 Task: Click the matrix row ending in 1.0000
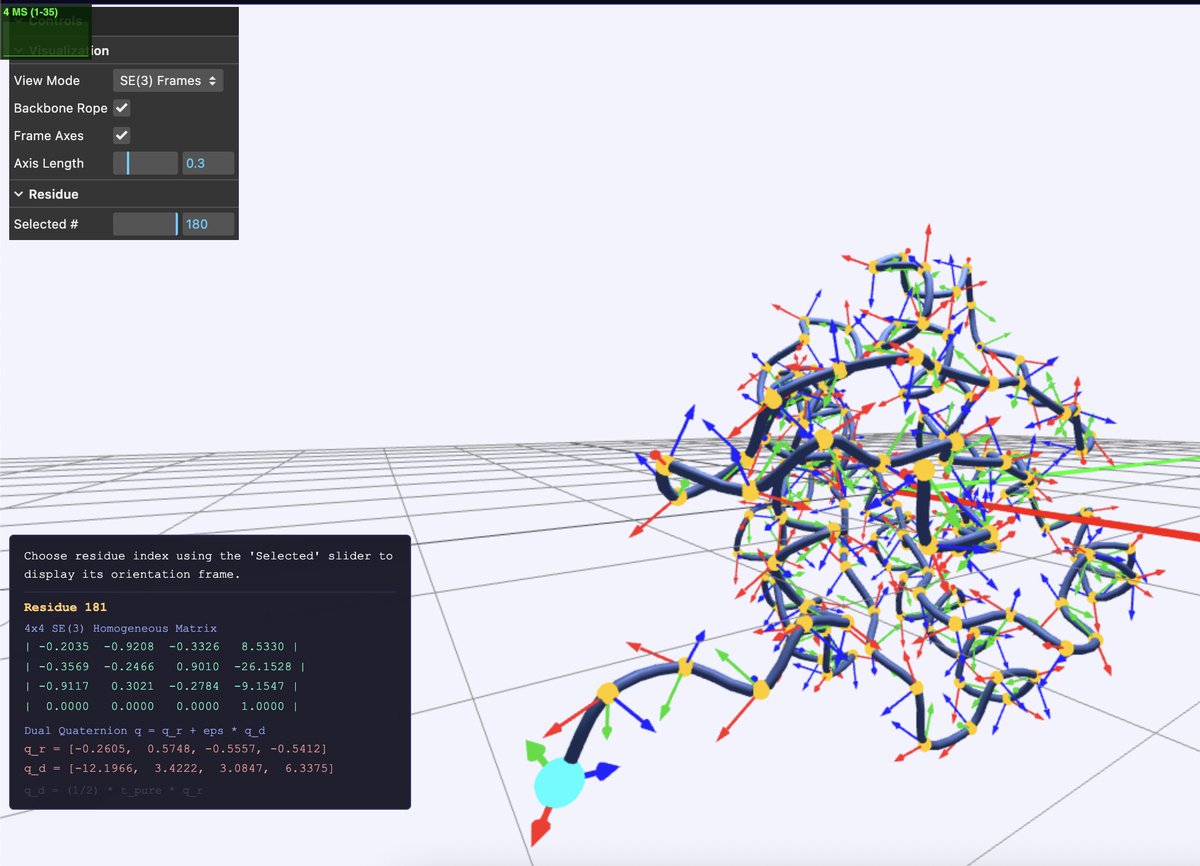(161, 706)
